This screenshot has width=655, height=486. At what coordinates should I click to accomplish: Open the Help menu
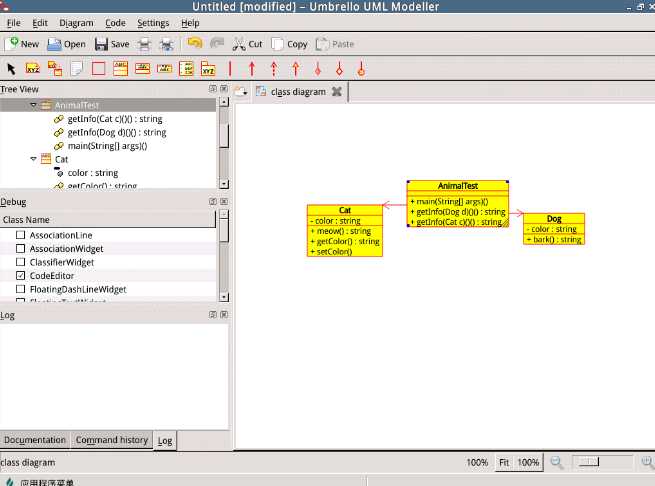(190, 23)
